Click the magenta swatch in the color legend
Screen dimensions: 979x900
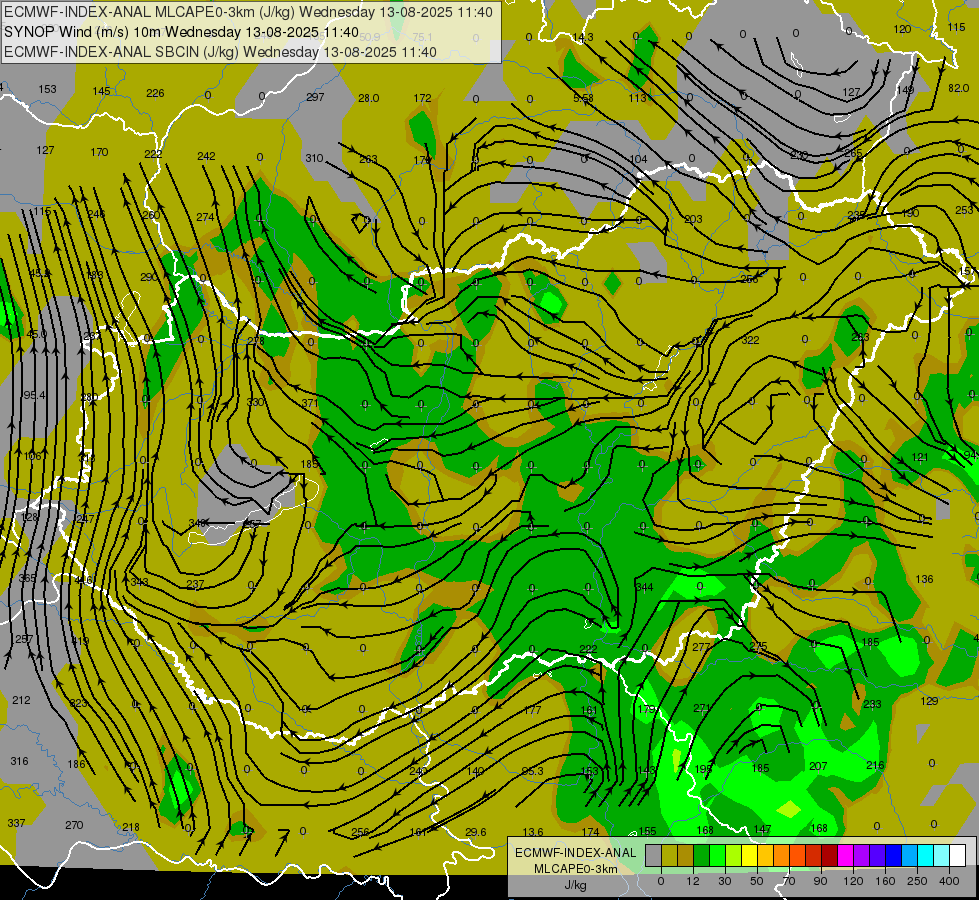[x=845, y=855]
